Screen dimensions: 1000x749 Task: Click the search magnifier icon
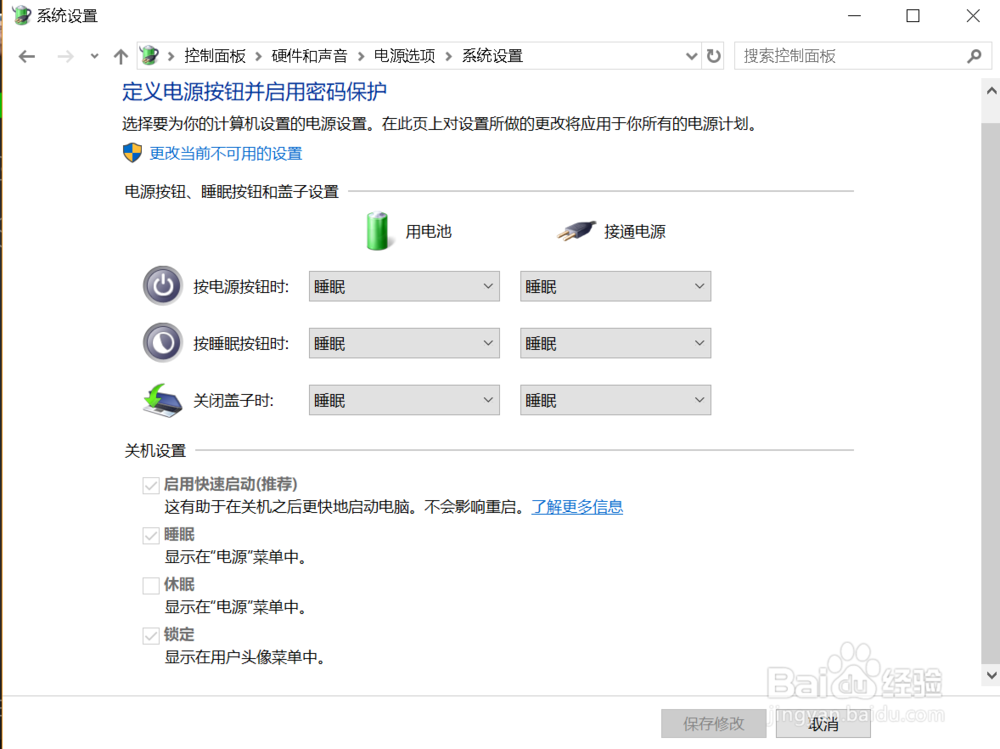[974, 56]
